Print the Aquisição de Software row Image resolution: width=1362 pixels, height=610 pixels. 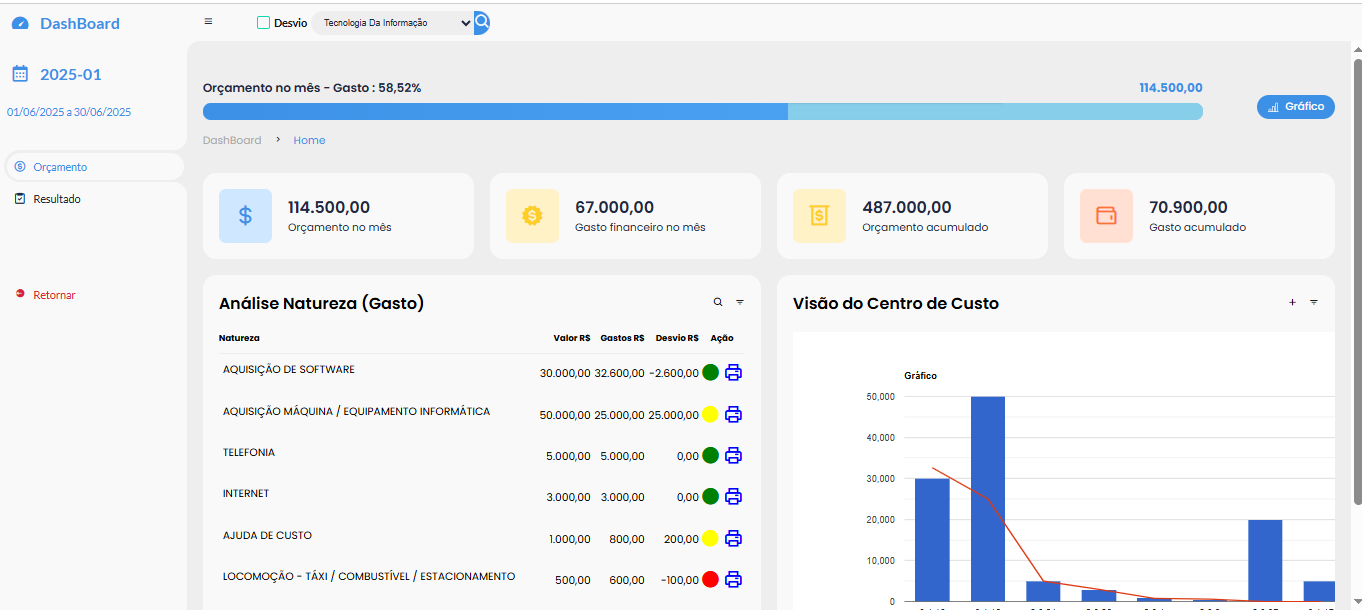click(733, 373)
